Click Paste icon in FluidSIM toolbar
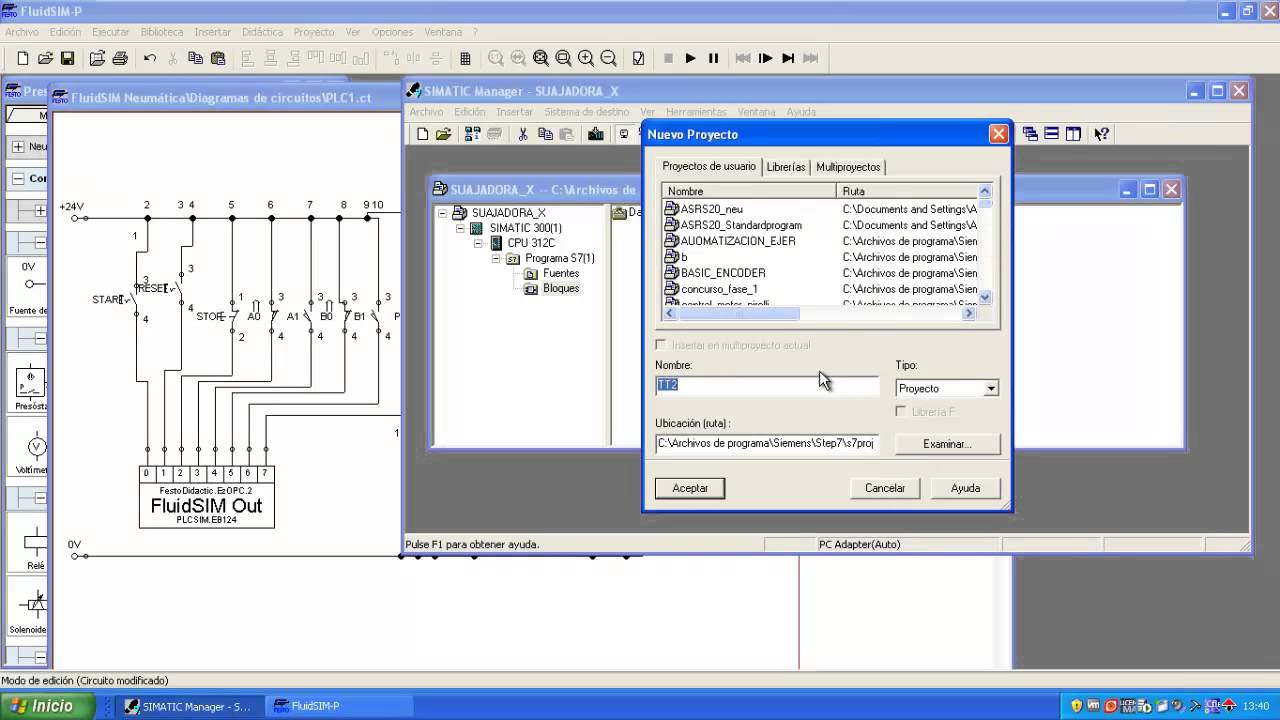1280x720 pixels. (x=218, y=59)
